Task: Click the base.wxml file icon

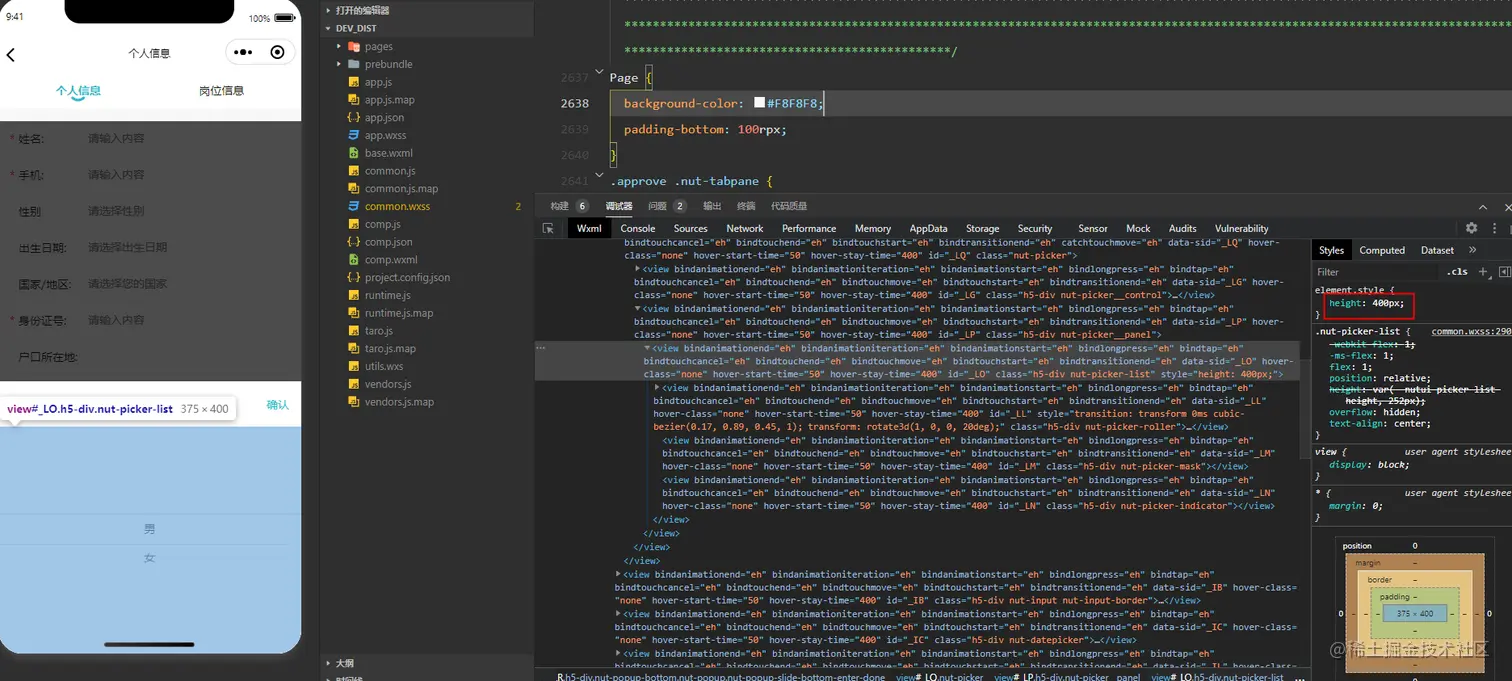Action: click(x=353, y=153)
